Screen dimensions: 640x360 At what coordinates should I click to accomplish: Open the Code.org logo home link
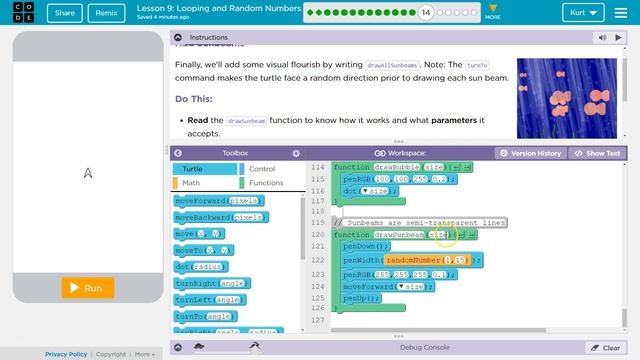pos(23,12)
